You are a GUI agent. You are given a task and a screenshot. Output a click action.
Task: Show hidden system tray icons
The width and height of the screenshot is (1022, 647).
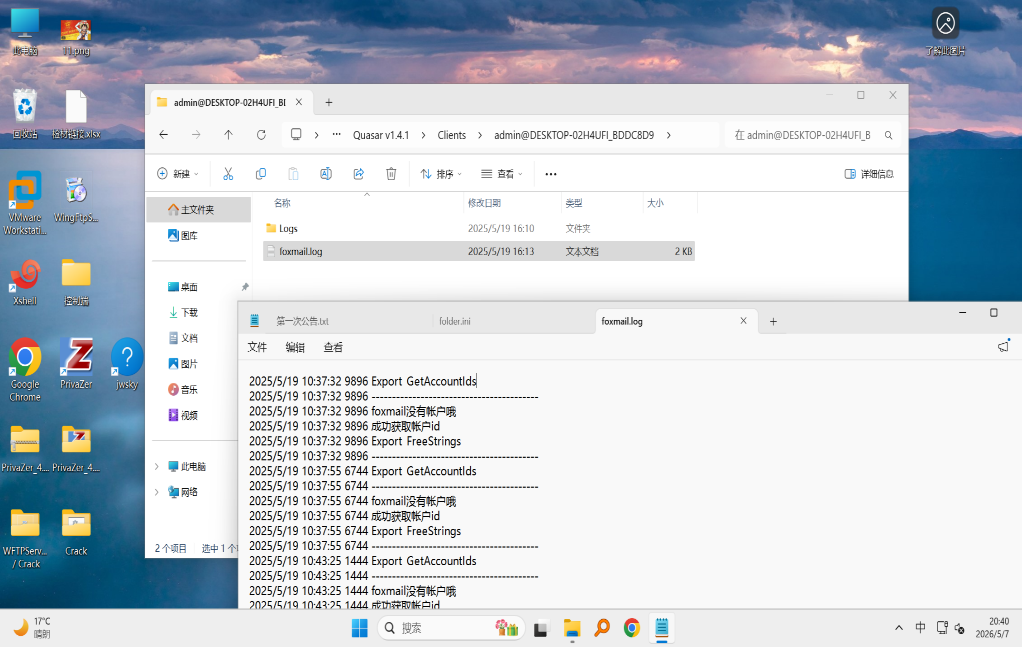point(899,627)
